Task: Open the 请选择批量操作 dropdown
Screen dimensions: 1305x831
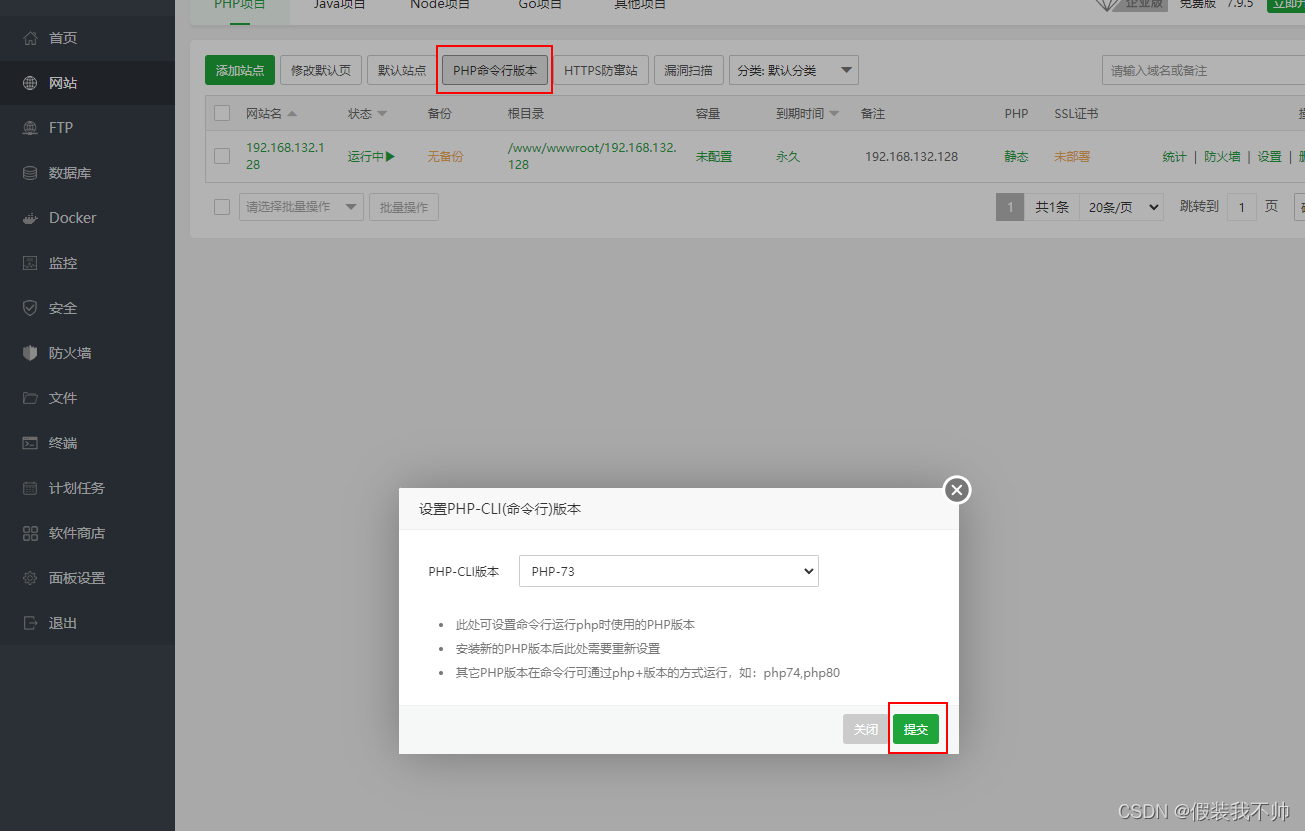Action: point(301,207)
